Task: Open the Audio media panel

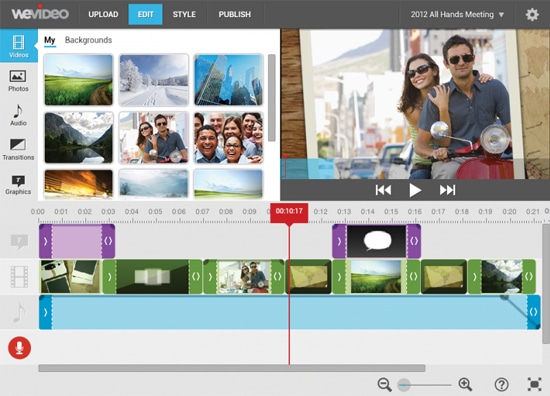Action: pyautogui.click(x=18, y=115)
